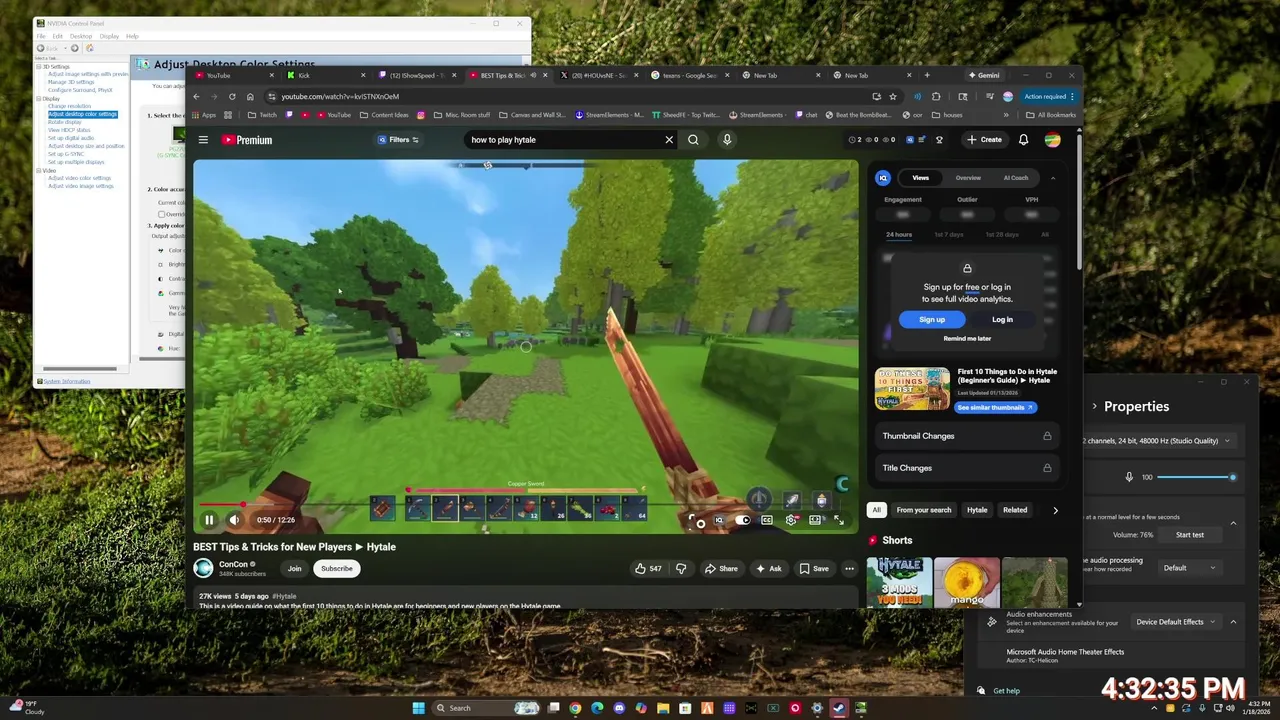The height and width of the screenshot is (720, 1280).
Task: Open the YouTube account avatar menu
Action: click(1052, 140)
